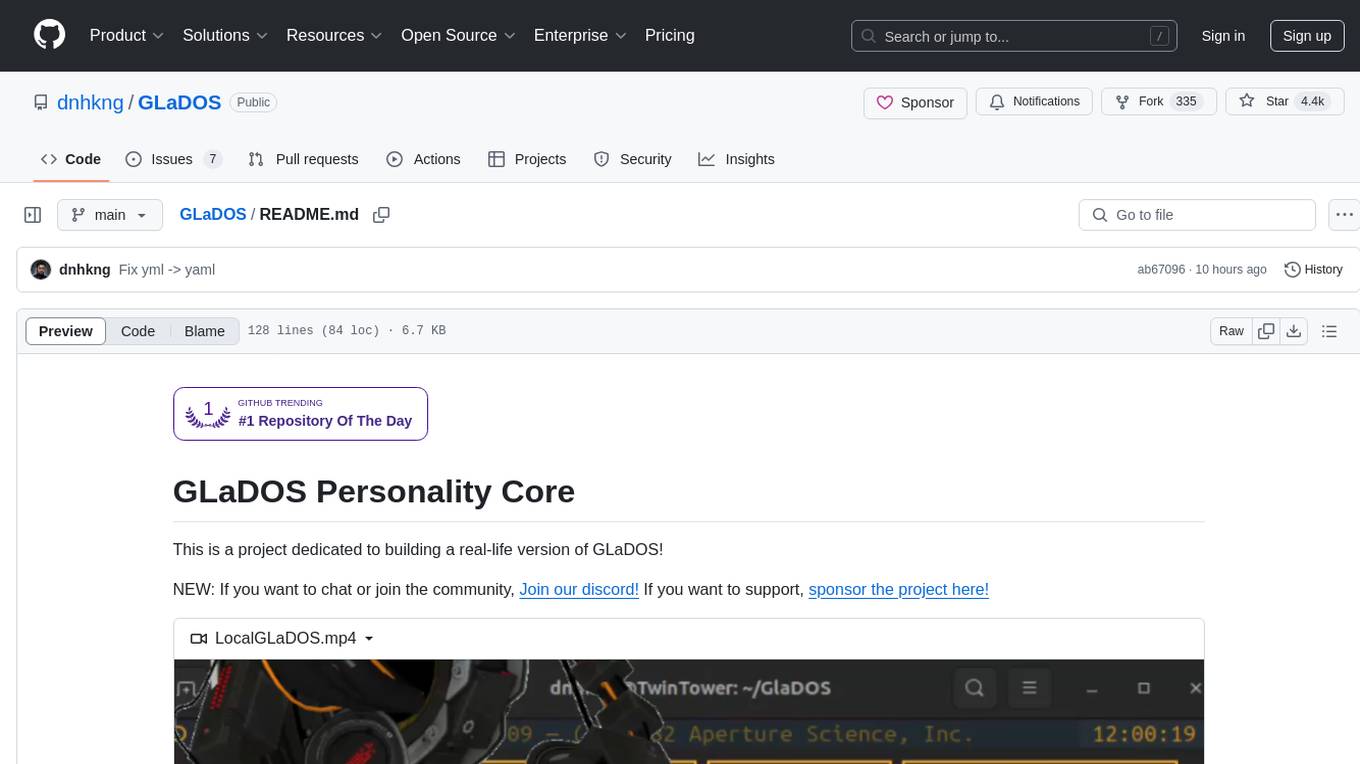The width and height of the screenshot is (1360, 764).
Task: Click the Sign up button
Action: 1307,36
